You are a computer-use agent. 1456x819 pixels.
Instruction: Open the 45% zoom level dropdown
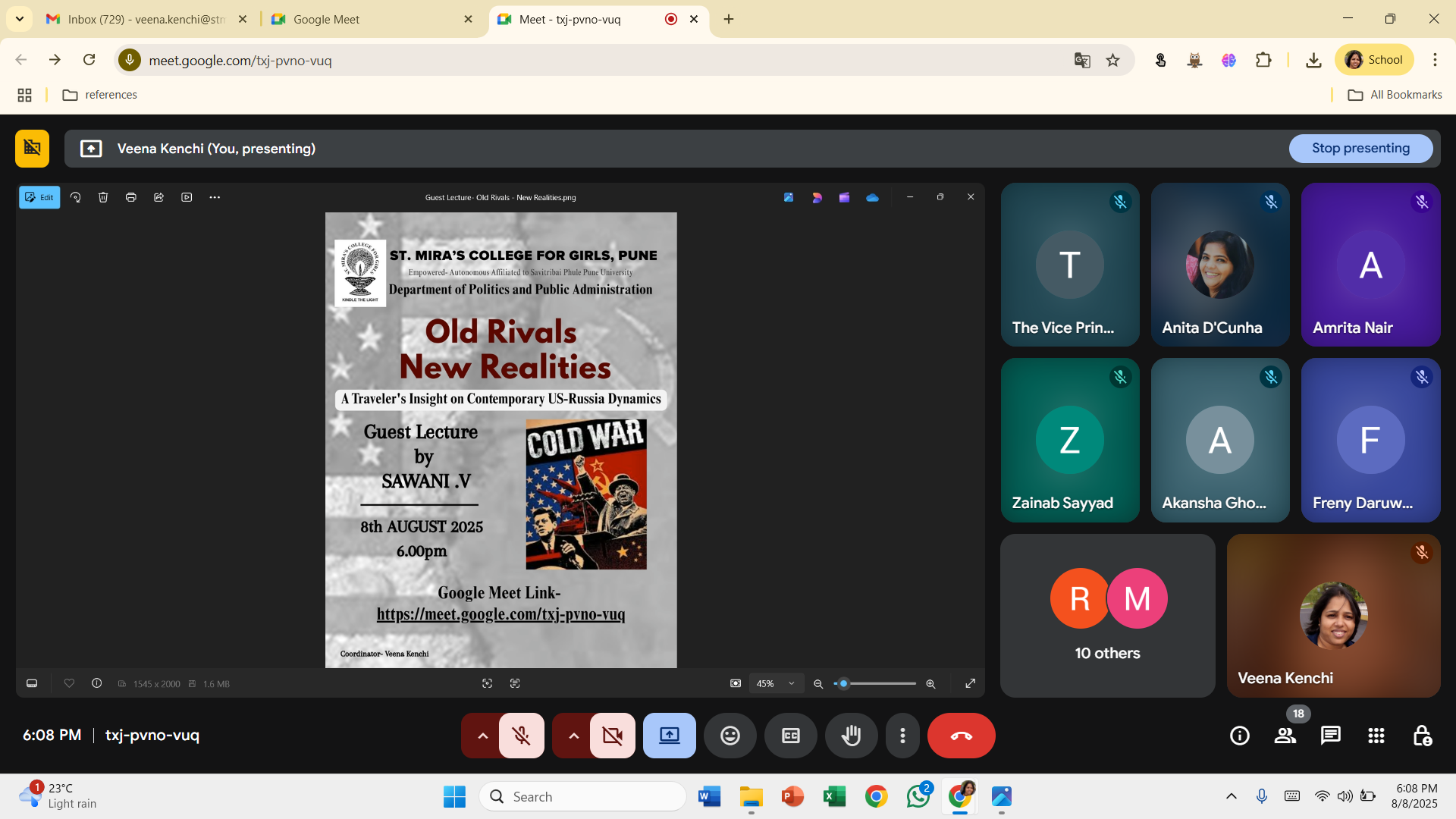[775, 683]
